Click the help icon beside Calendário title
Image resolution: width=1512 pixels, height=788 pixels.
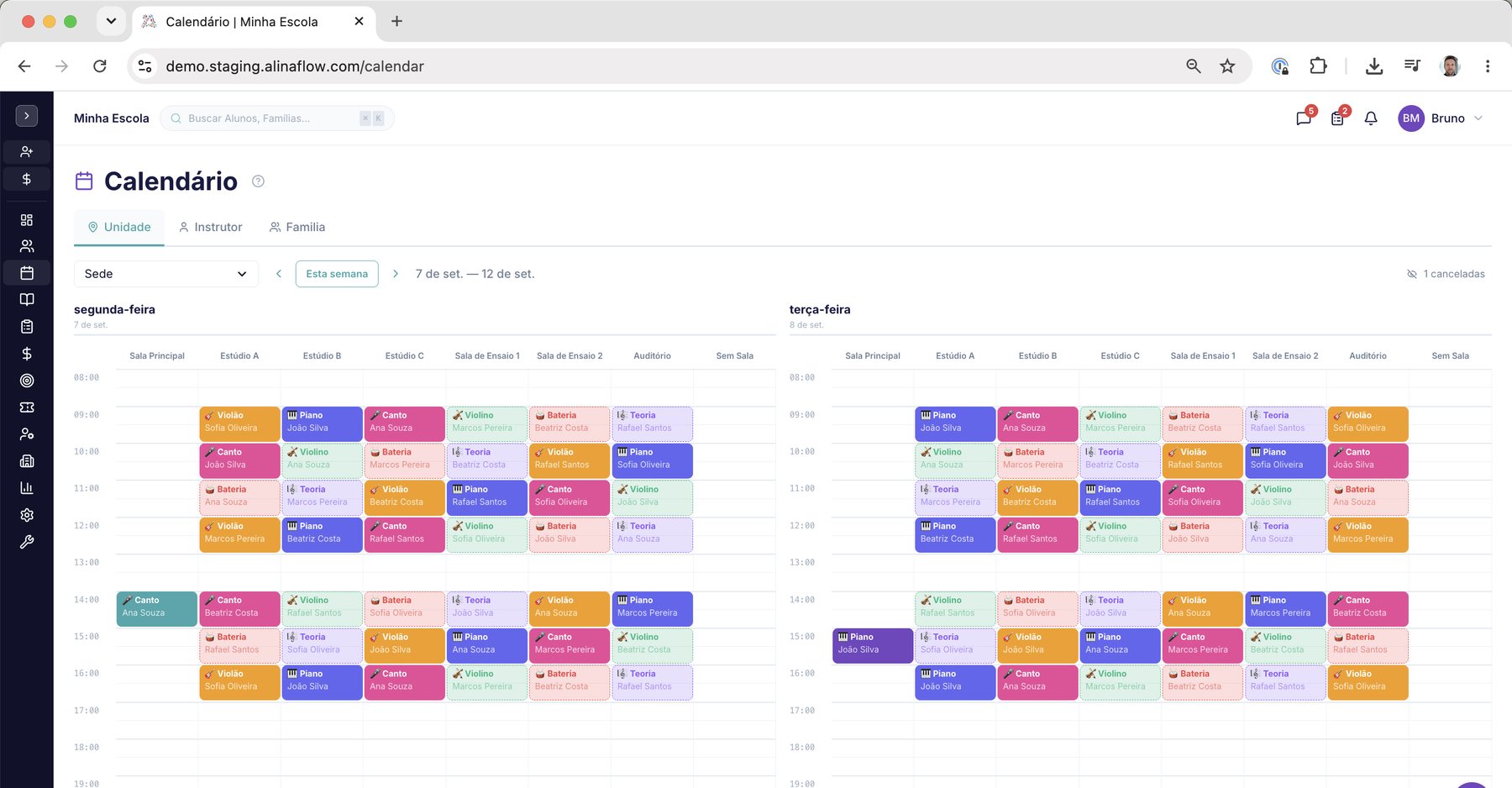tap(258, 181)
